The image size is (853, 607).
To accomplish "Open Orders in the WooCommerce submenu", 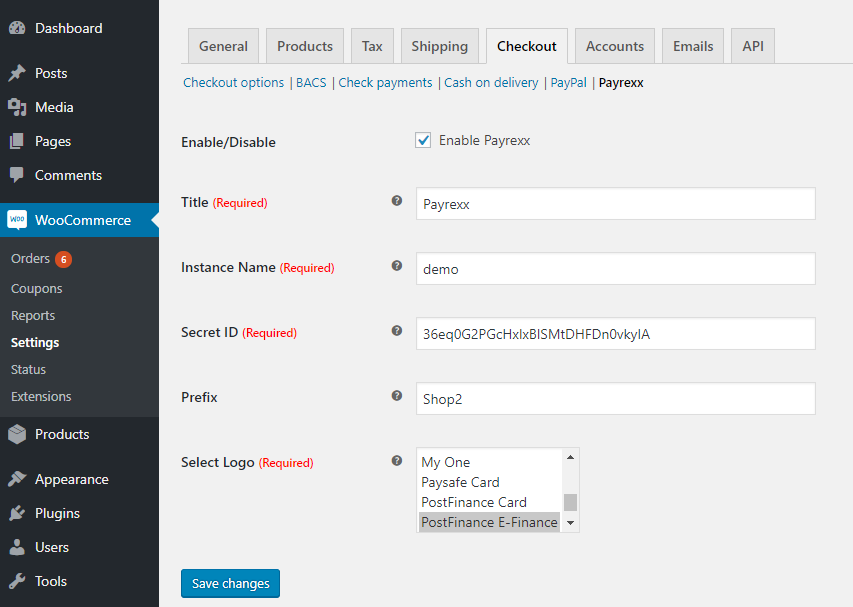I will pyautogui.click(x=30, y=259).
